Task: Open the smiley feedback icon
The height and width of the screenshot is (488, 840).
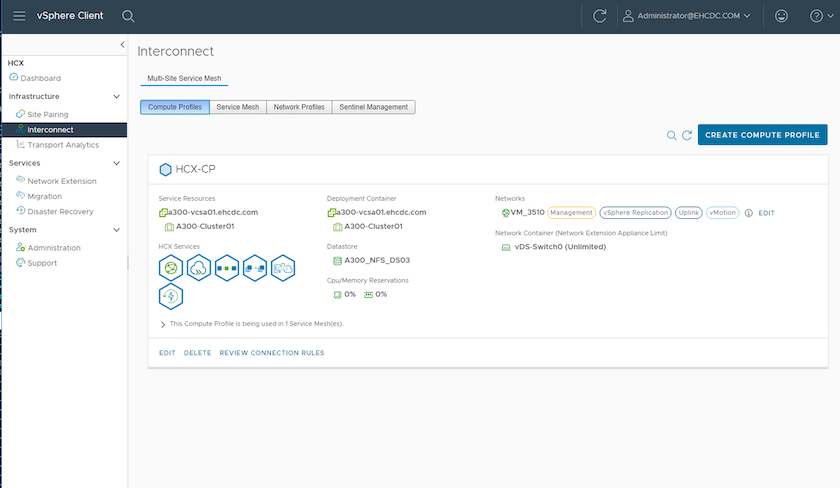Action: pos(782,16)
